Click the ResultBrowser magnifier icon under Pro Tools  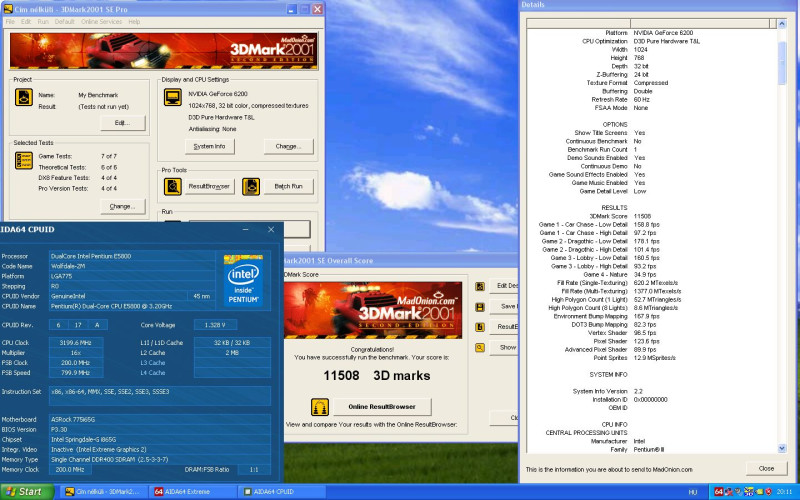pyautogui.click(x=172, y=187)
